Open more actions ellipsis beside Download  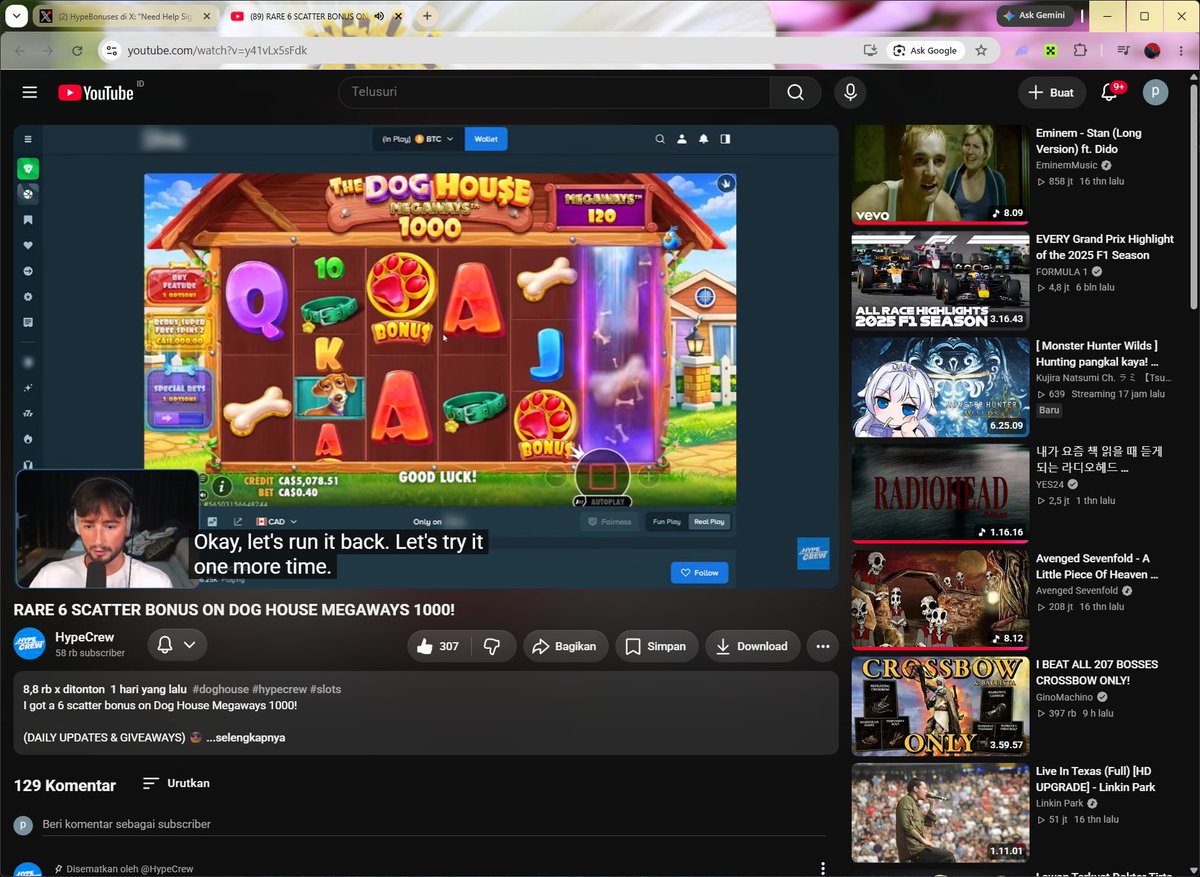[822, 646]
